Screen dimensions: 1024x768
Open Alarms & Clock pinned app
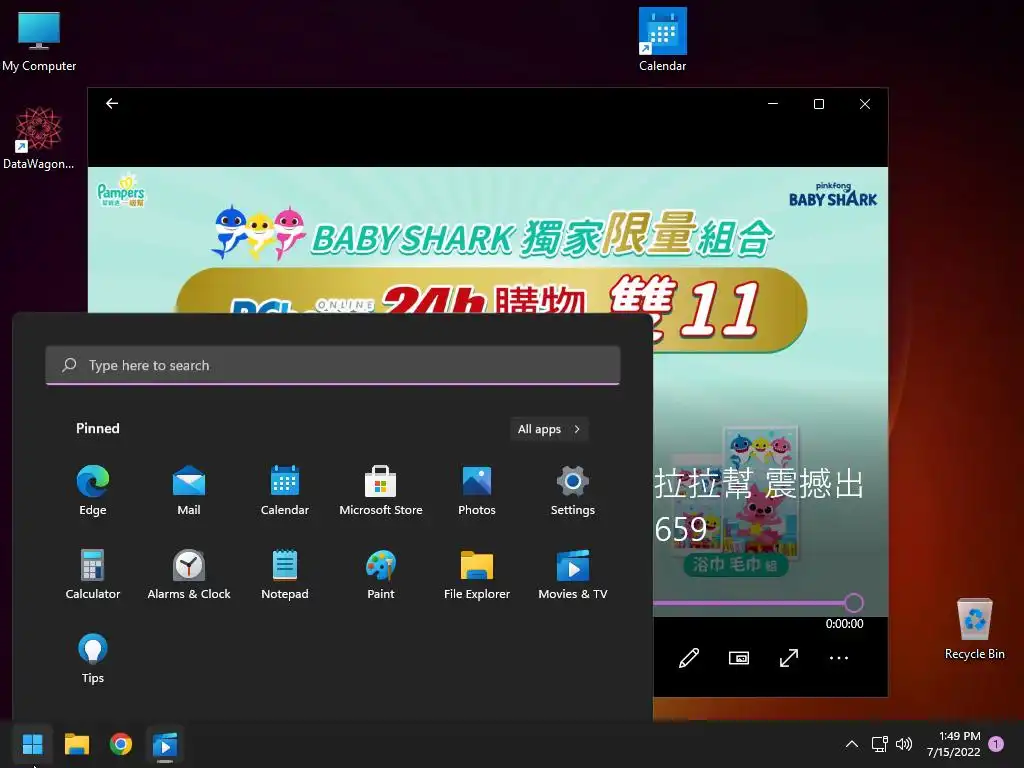(x=189, y=575)
